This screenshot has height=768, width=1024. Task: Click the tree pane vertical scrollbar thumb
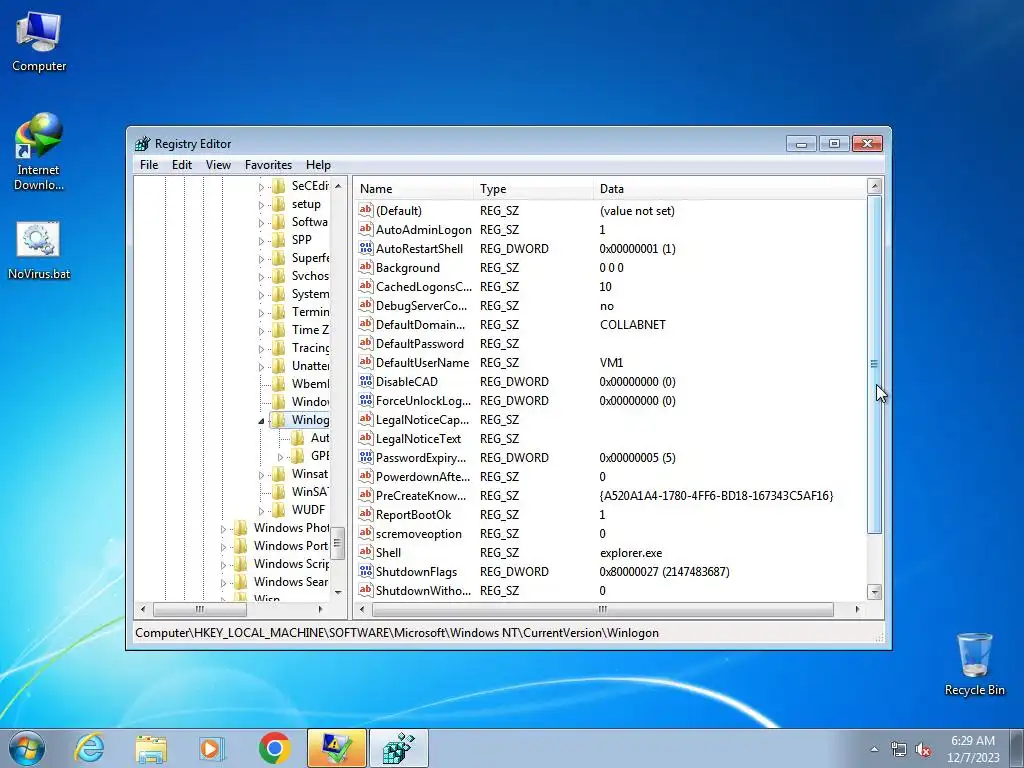point(338,543)
